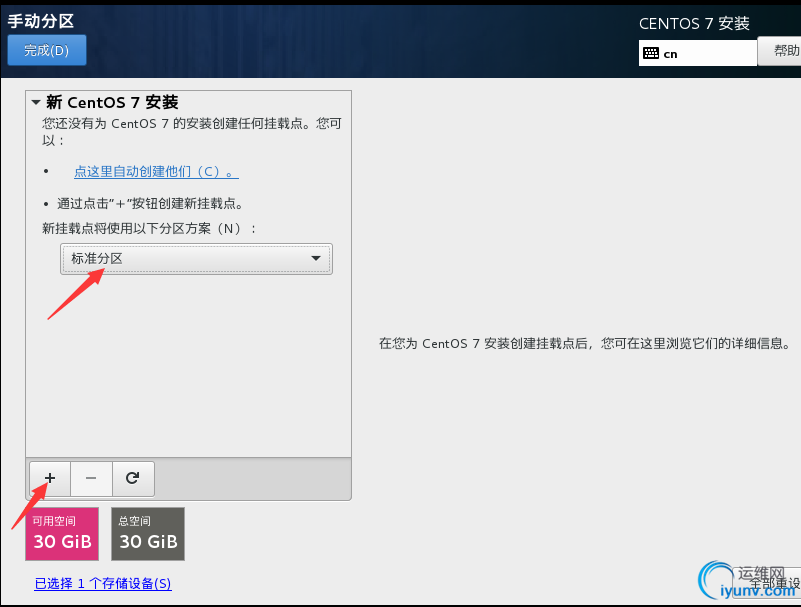Click the reload storage configuration icon
This screenshot has width=801, height=607.
[133, 478]
